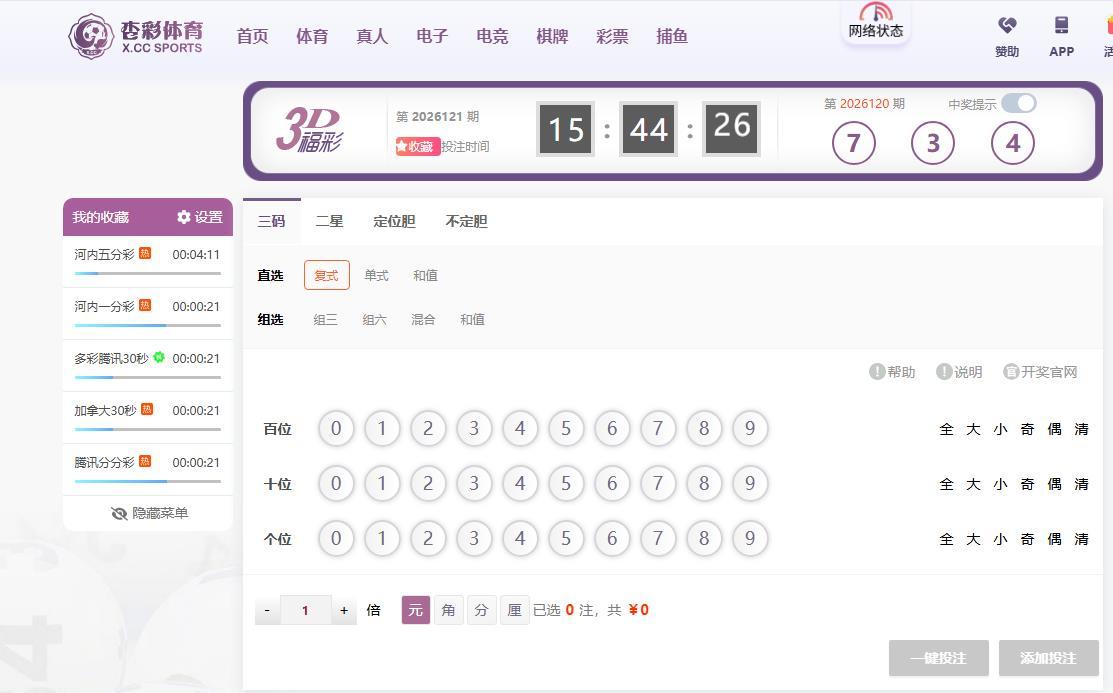The height and width of the screenshot is (693, 1113).
Task: Click the hide menu eye icon
Action: pos(119,513)
